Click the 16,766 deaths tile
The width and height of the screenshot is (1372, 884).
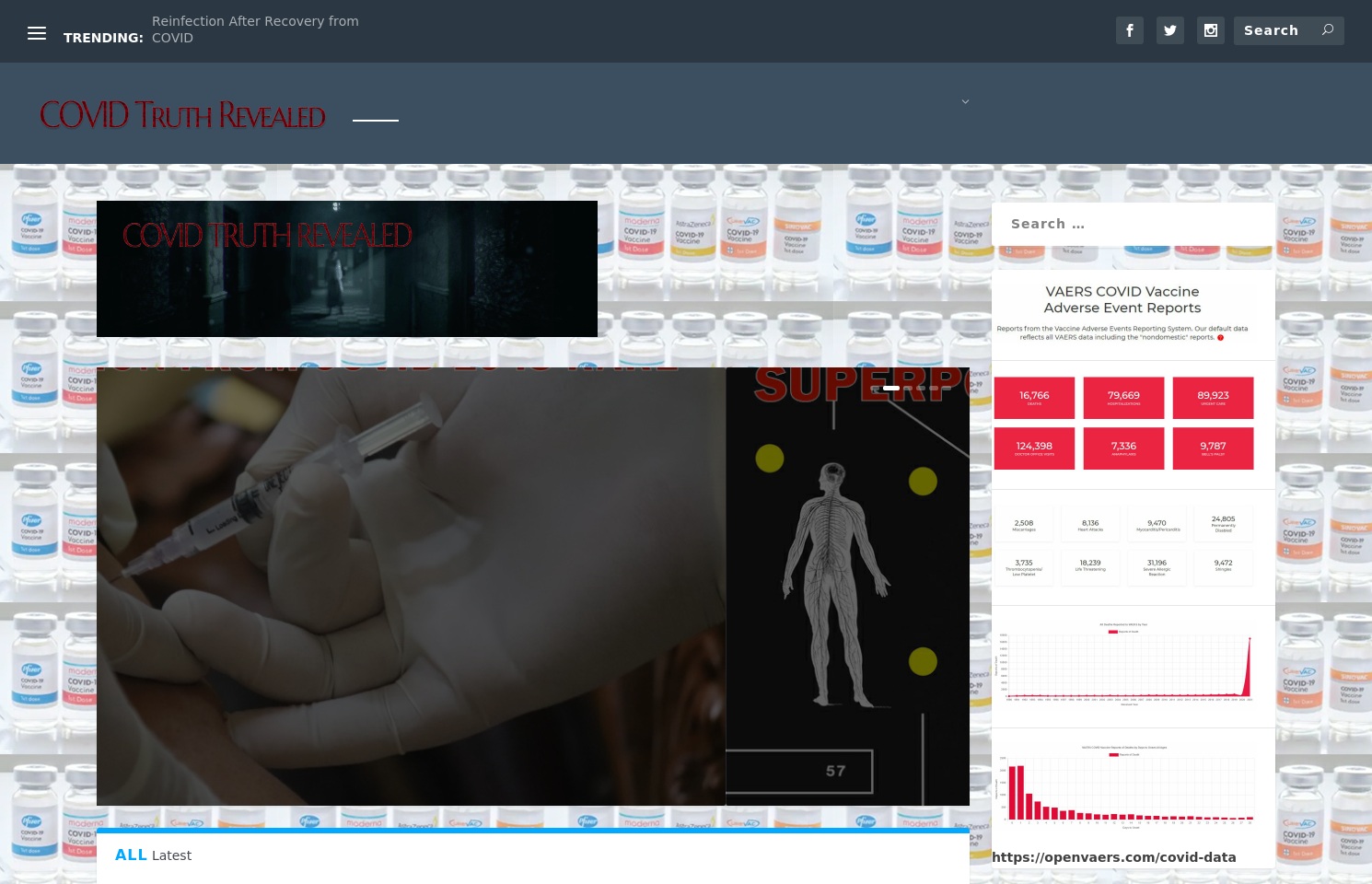[1034, 398]
